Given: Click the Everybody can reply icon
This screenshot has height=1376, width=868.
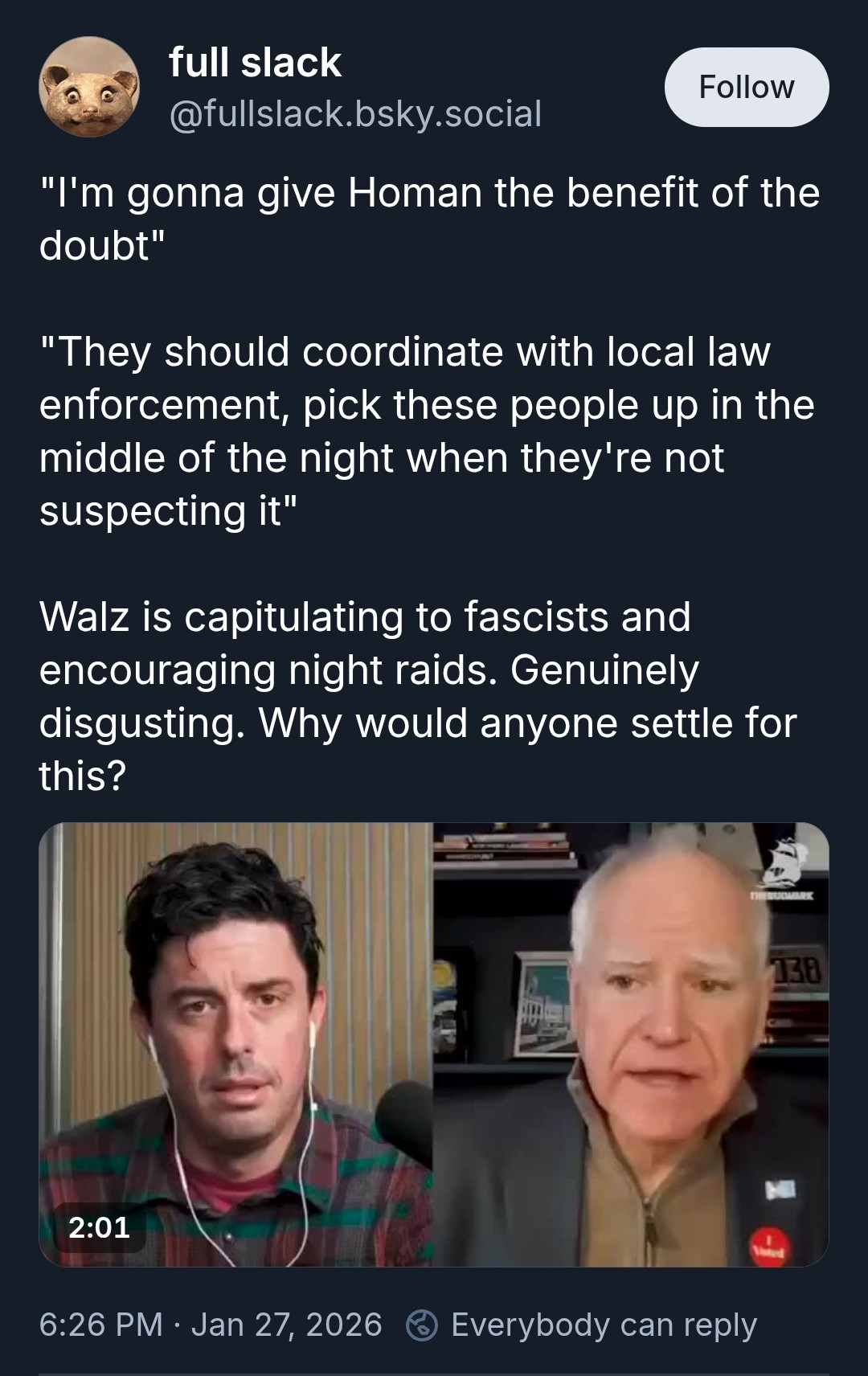Looking at the screenshot, I should point(422,1325).
